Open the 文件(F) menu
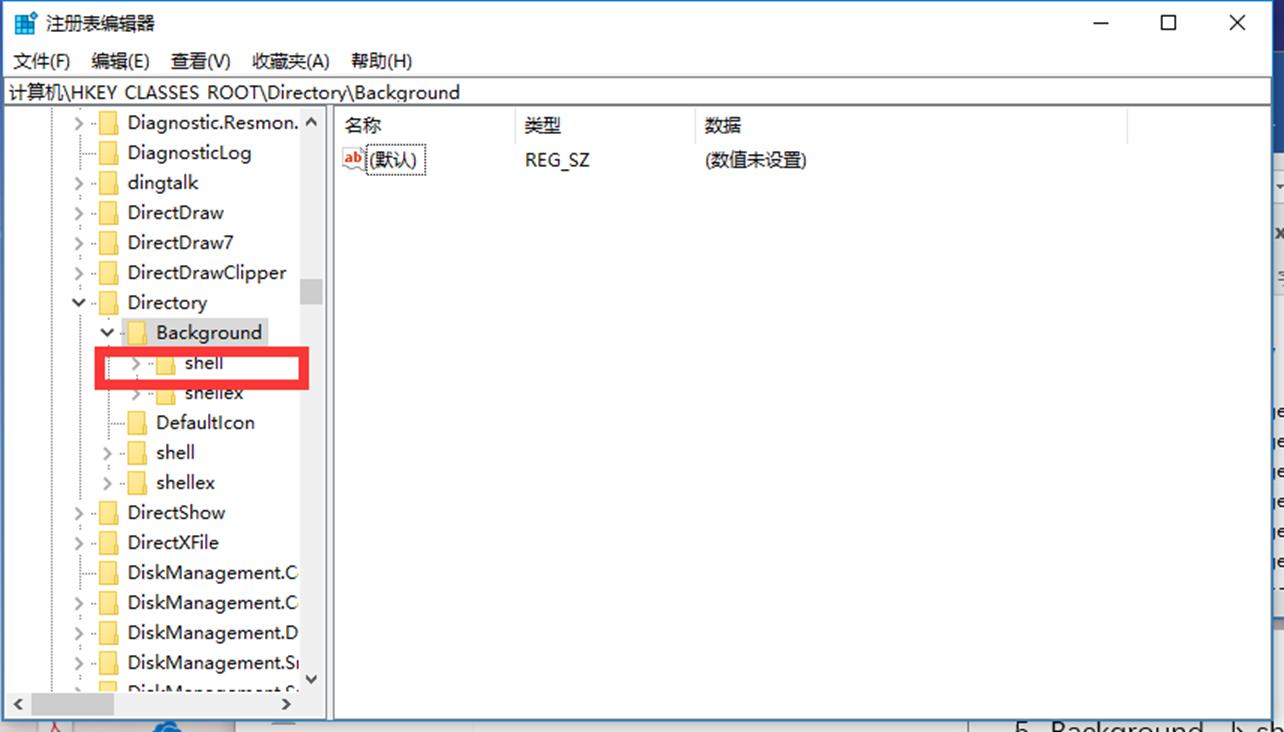Screen dimensions: 1284x732 pyautogui.click(x=40, y=61)
